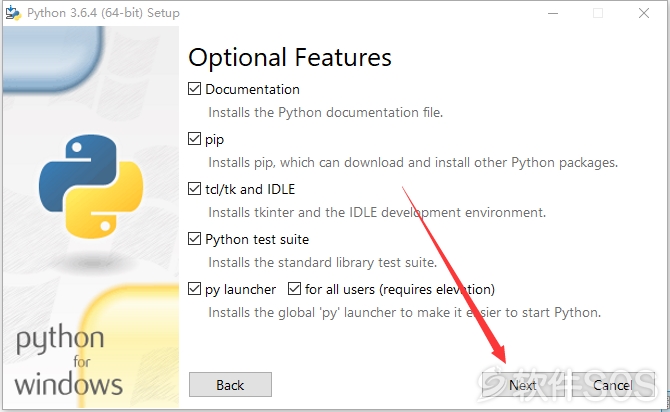Toggle the py launcher checkbox

coord(194,289)
